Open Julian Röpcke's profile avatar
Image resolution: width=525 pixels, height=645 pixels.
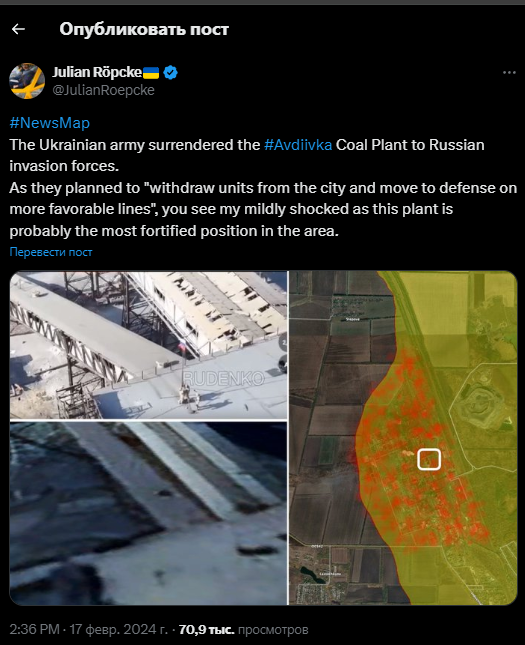pos(27,81)
